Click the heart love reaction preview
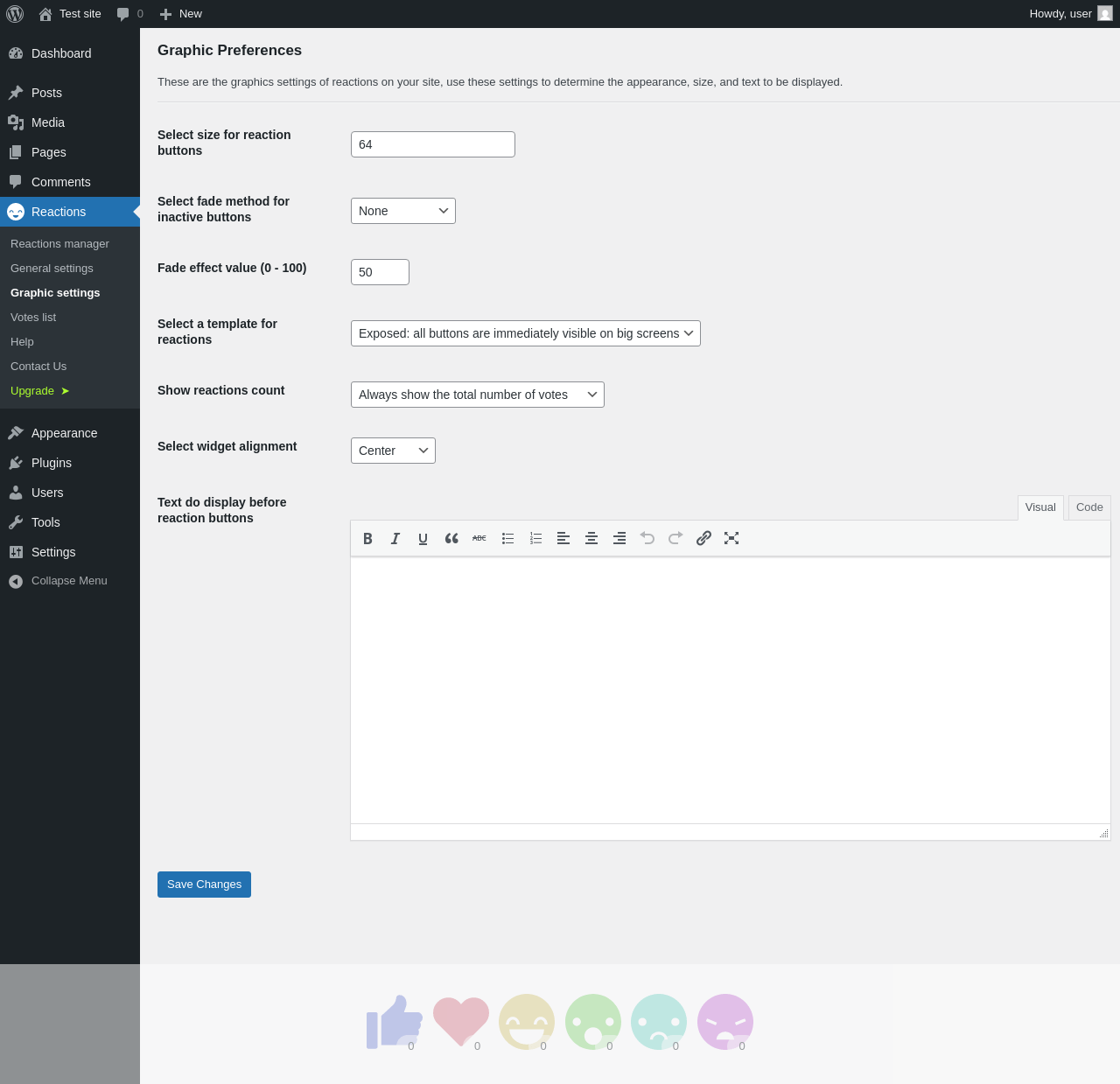The height and width of the screenshot is (1084, 1120). click(461, 1022)
